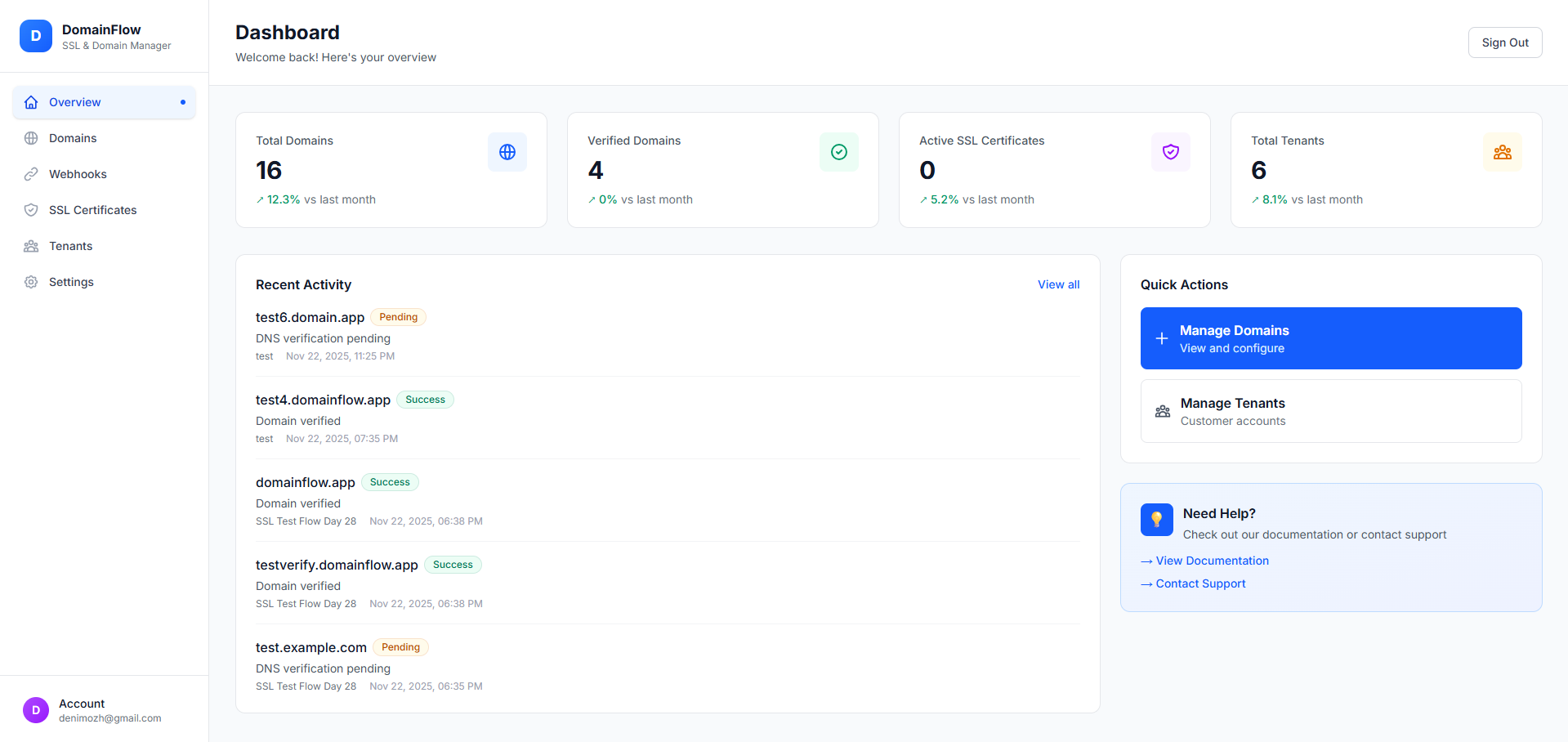
Task: Click the Tenants icon in the sidebar
Action: click(31, 245)
